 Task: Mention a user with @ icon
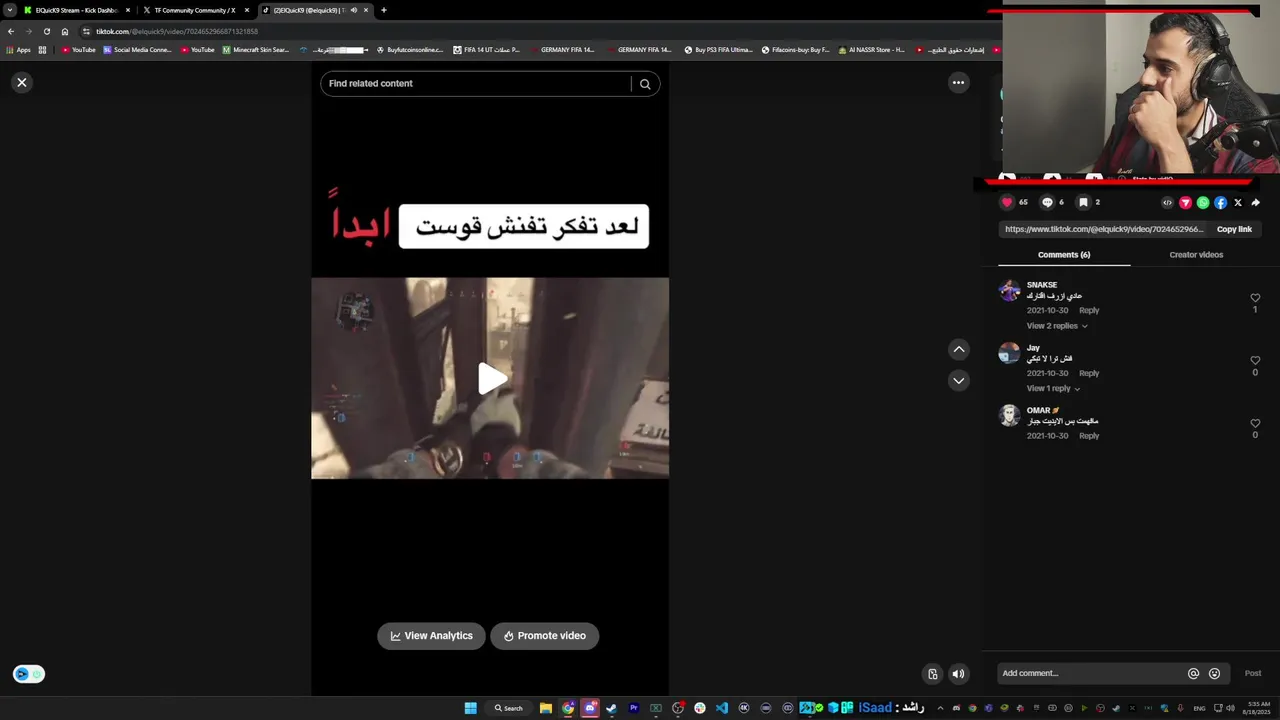click(x=1193, y=674)
